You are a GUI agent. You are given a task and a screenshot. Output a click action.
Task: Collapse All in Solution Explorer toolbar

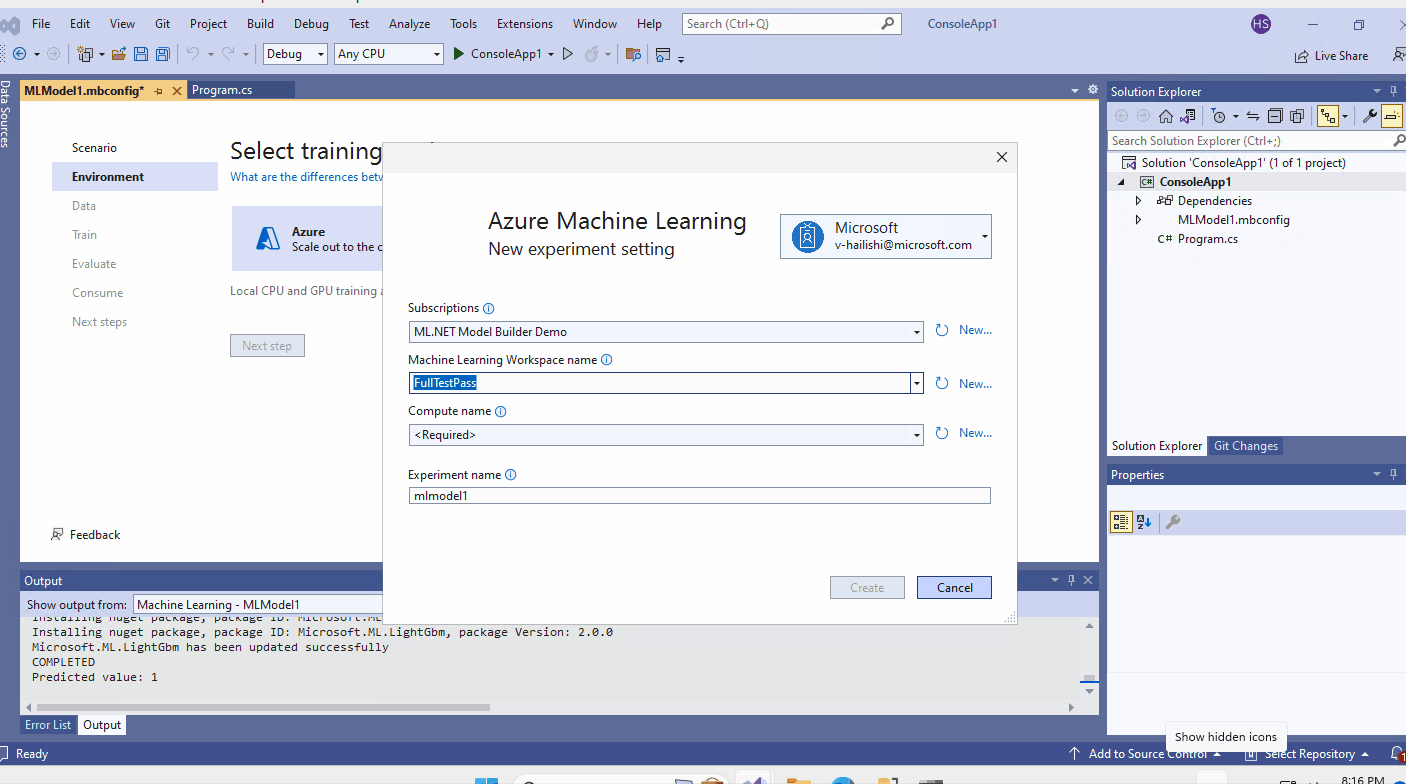(1275, 116)
